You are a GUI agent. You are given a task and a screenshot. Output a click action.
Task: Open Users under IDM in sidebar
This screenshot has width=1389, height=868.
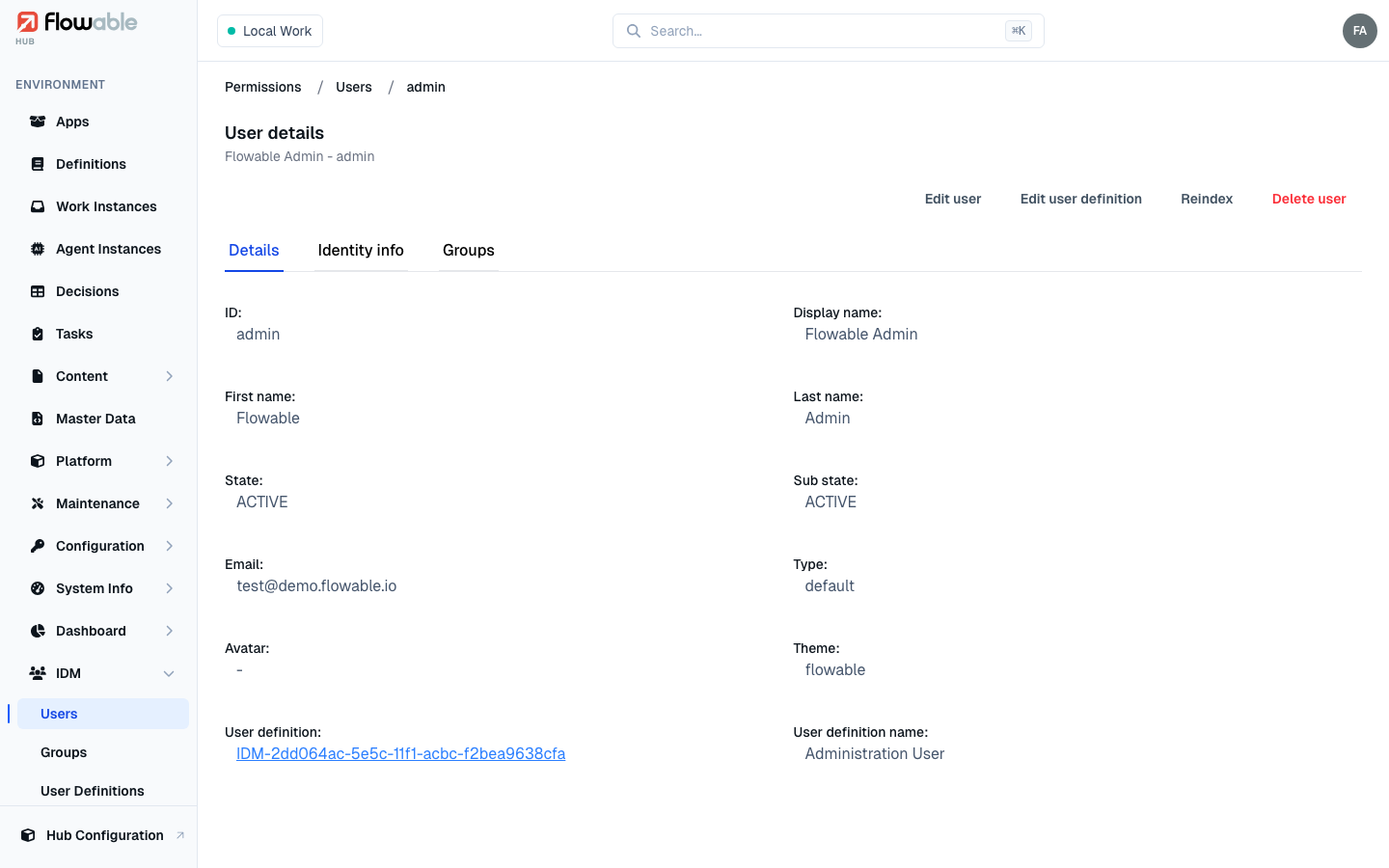click(x=103, y=714)
